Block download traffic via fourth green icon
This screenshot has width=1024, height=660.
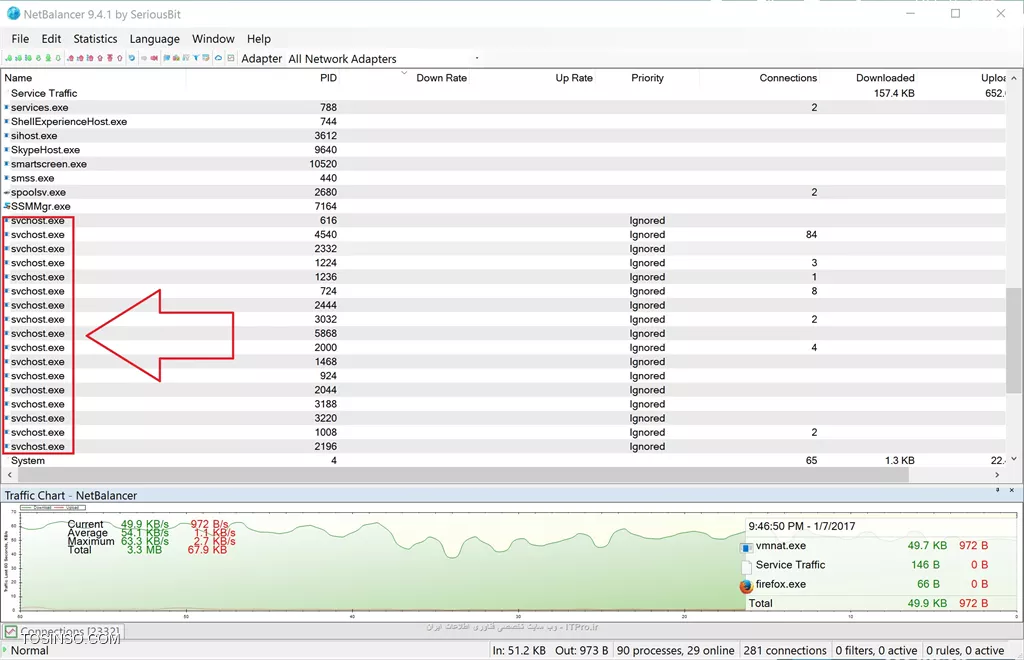pyautogui.click(x=39, y=58)
